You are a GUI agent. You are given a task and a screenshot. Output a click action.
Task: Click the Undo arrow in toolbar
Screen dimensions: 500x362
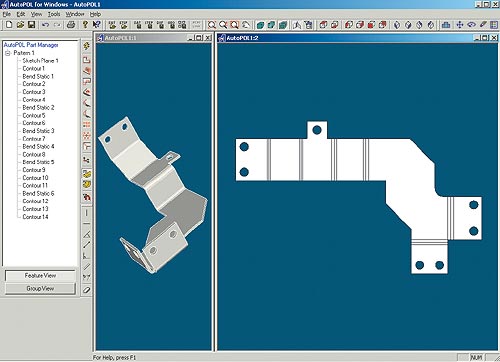click(x=46, y=25)
